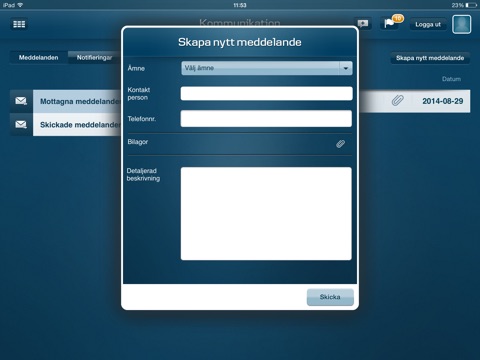Viewport: 480px width, 360px height.
Task: Click the Bilagor paperclip attachment icon
Action: coord(340,144)
